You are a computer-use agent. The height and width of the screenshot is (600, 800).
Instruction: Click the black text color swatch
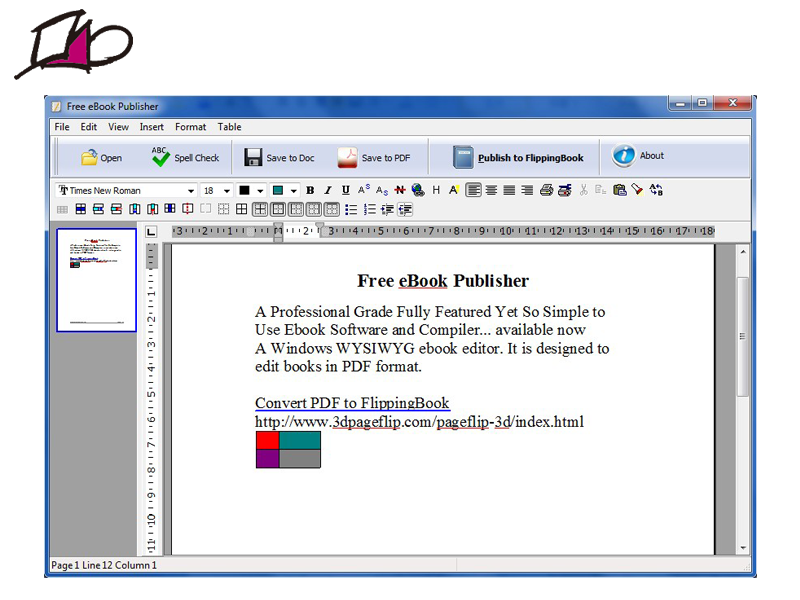[x=244, y=190]
